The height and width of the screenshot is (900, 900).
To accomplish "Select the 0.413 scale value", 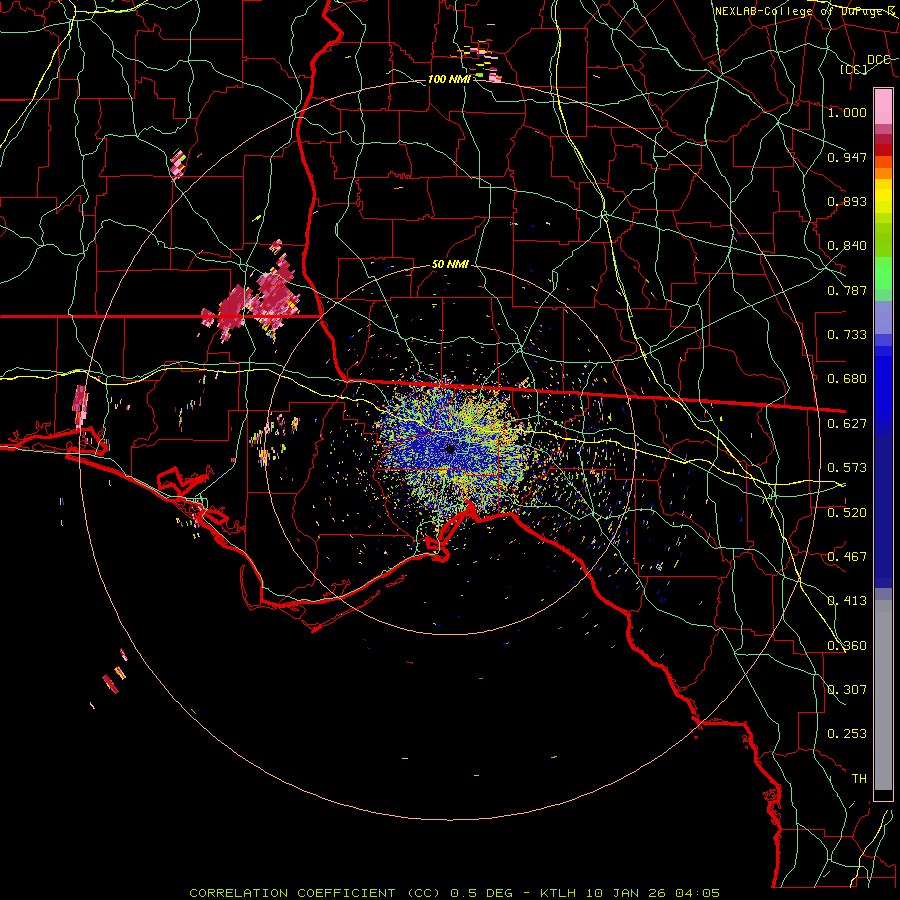I will pyautogui.click(x=847, y=601).
